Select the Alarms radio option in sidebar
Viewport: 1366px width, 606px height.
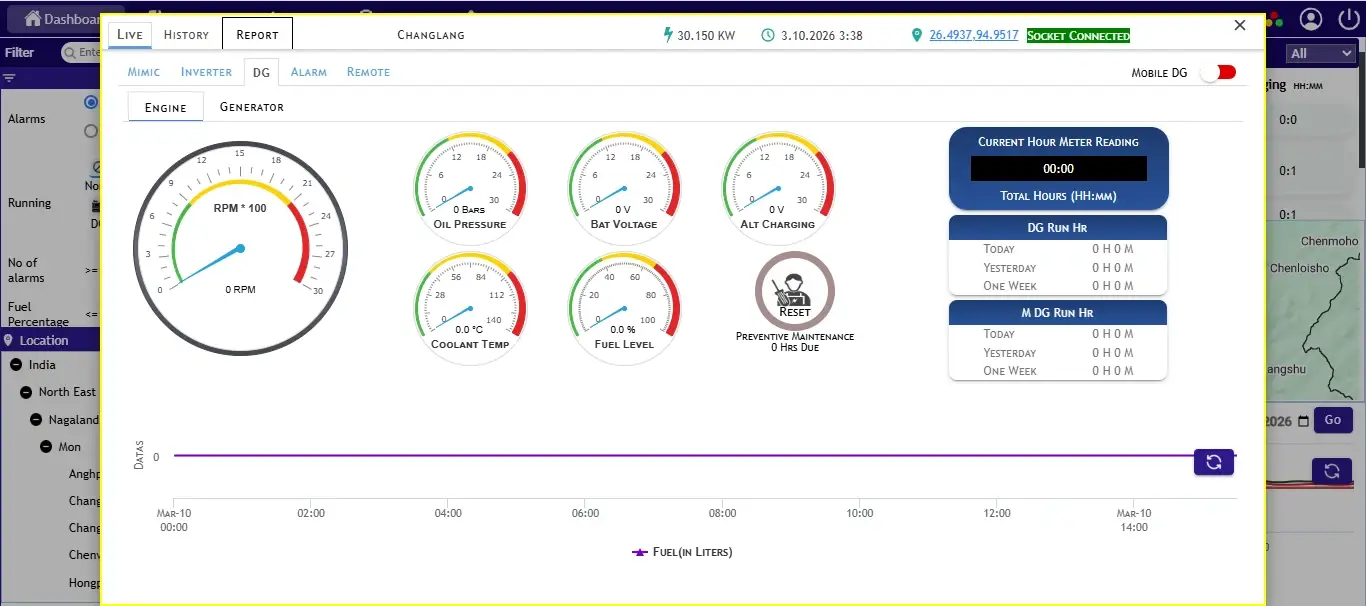pos(91,101)
